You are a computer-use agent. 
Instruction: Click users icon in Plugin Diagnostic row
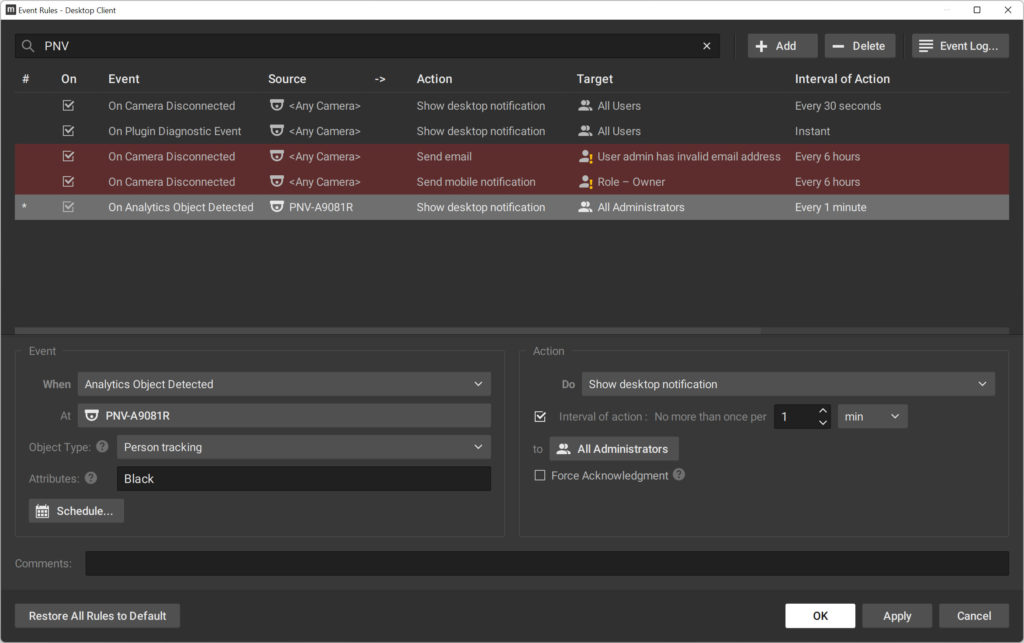click(x=585, y=131)
